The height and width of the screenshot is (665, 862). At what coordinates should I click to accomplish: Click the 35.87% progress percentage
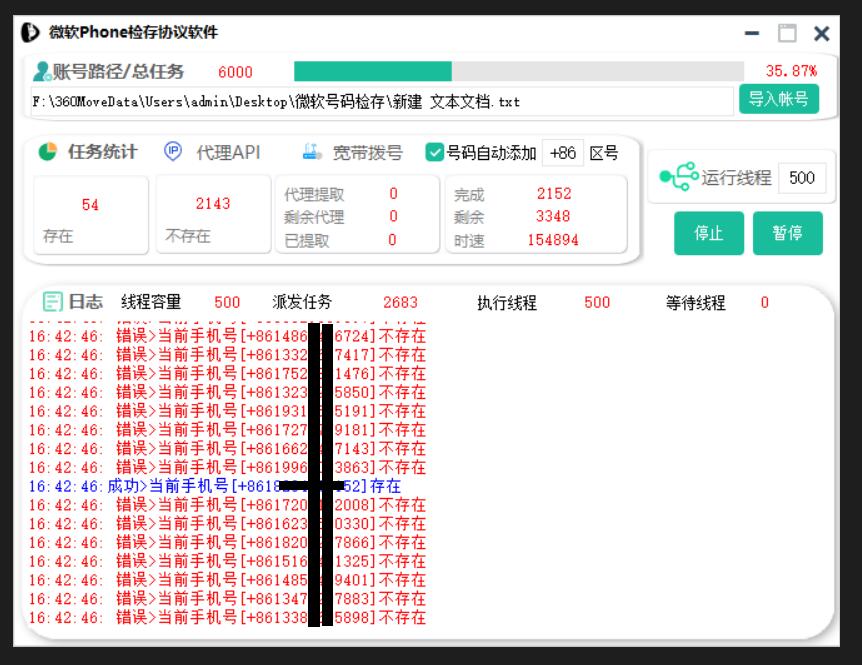pyautogui.click(x=791, y=71)
